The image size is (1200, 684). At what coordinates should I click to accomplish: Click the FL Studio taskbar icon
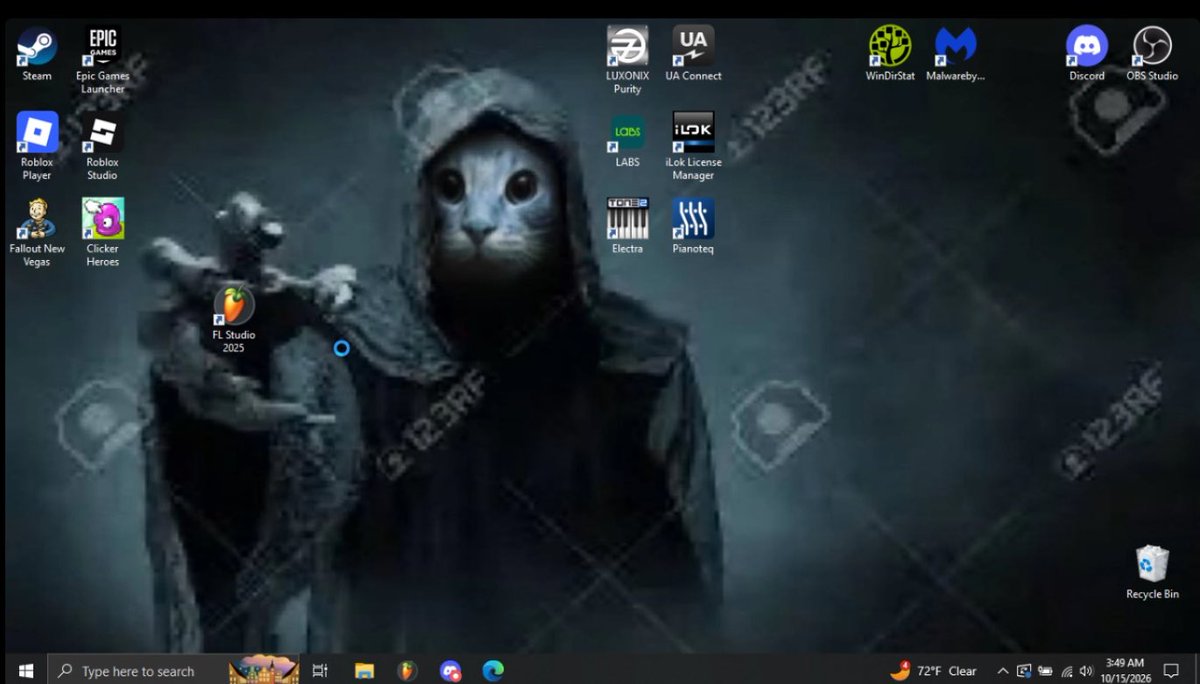click(x=407, y=670)
